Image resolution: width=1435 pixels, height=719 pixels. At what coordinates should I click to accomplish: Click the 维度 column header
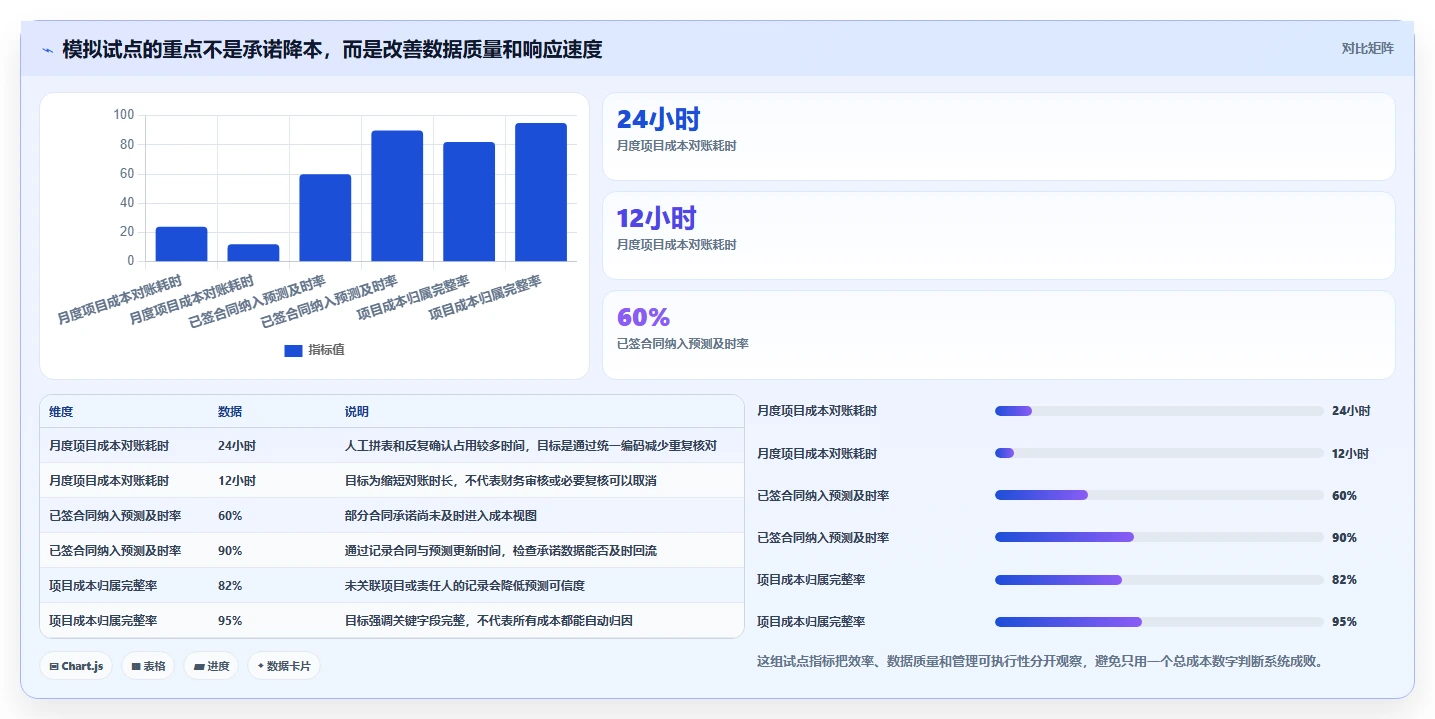(x=61, y=412)
